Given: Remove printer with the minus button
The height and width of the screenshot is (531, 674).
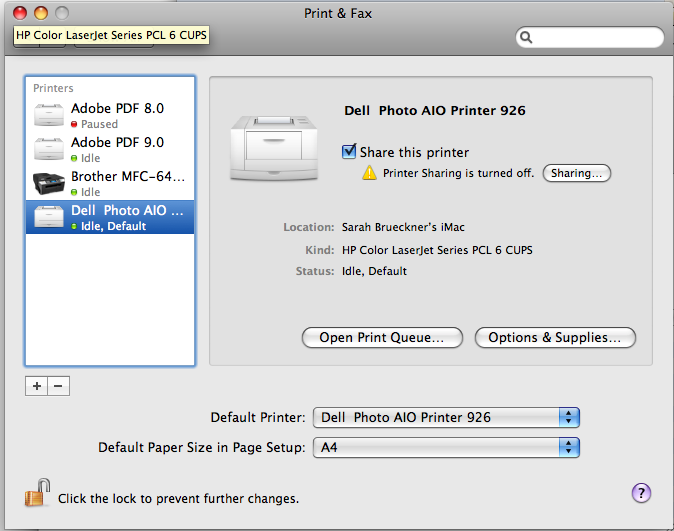Looking at the screenshot, I should [58, 386].
